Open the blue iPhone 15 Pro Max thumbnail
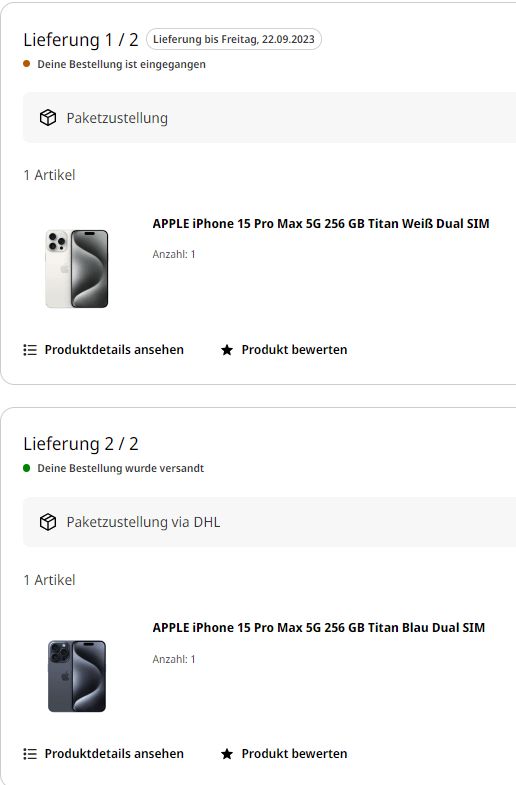This screenshot has height=785, width=516. coord(77,676)
